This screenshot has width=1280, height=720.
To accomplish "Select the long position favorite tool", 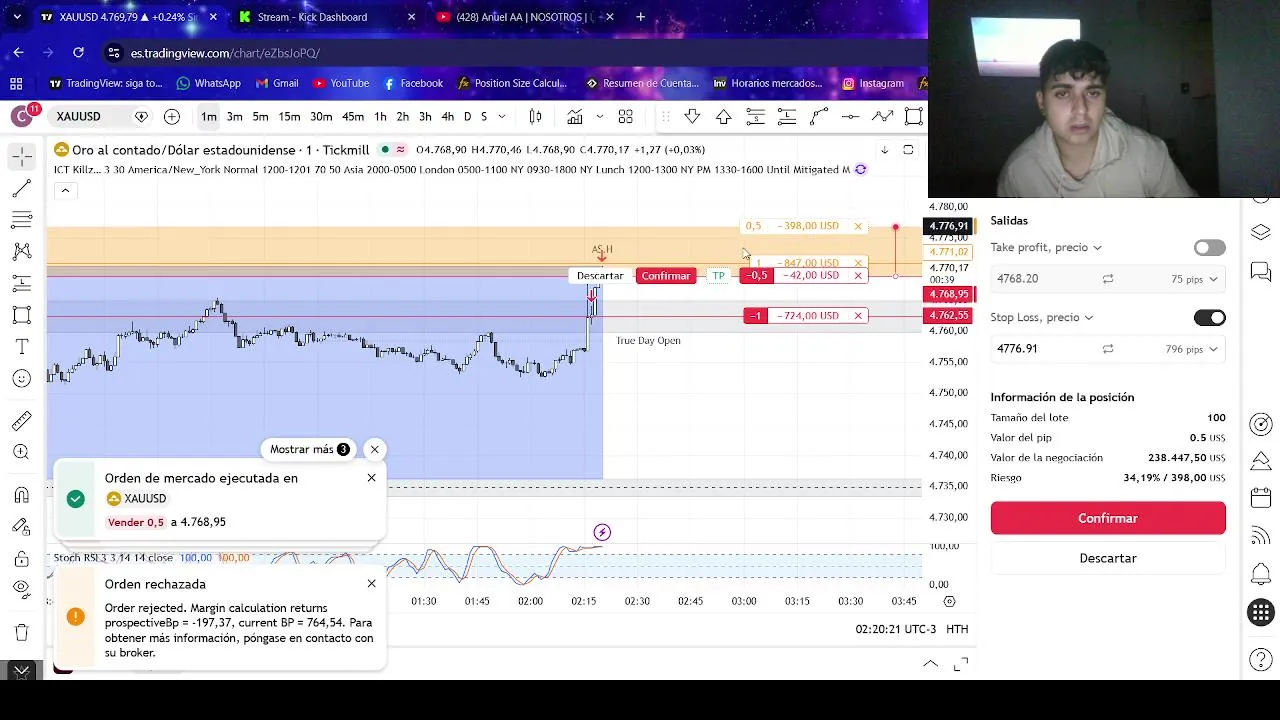I will tap(786, 117).
